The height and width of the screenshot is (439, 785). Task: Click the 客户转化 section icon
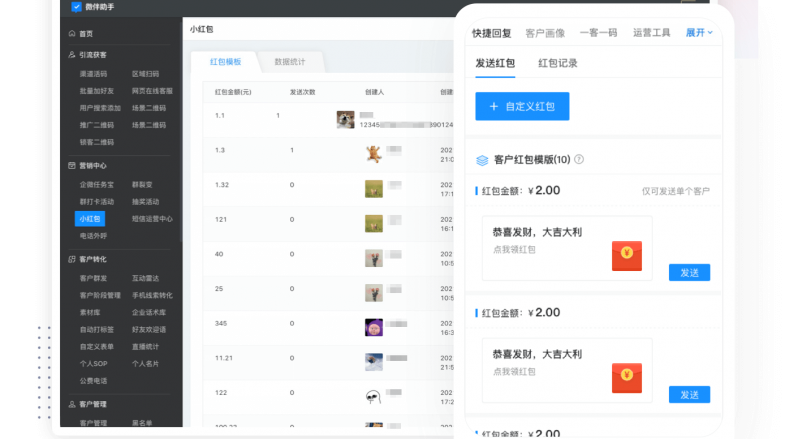pos(71,259)
